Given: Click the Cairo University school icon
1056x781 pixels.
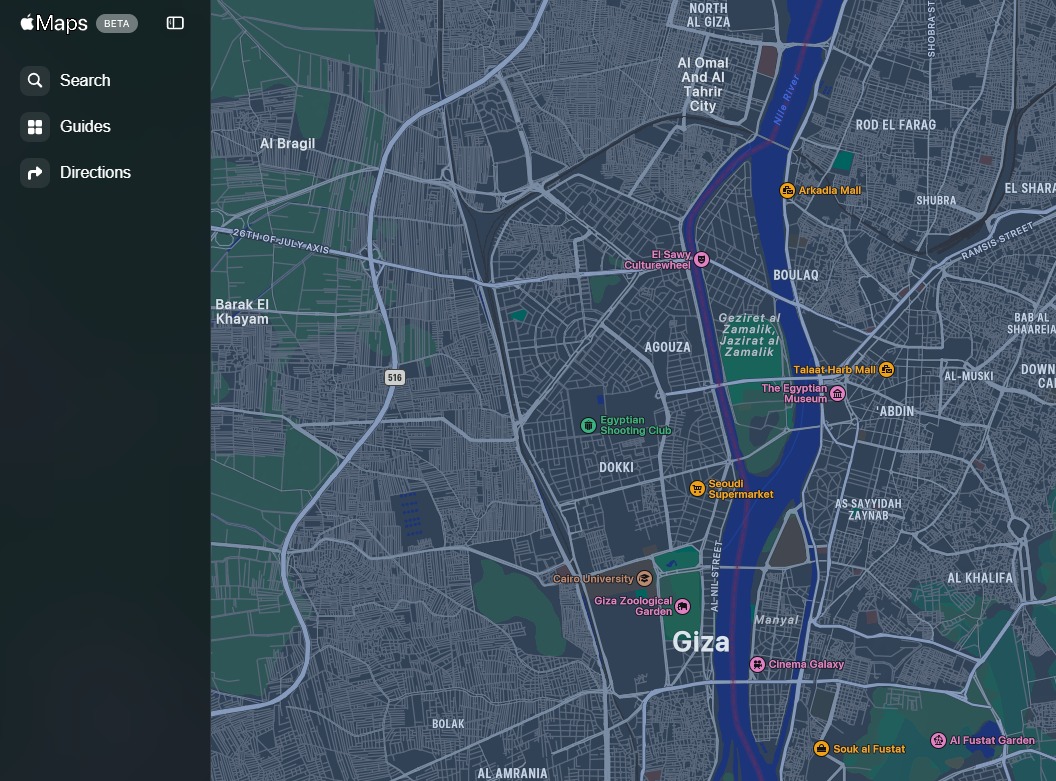Looking at the screenshot, I should (644, 578).
